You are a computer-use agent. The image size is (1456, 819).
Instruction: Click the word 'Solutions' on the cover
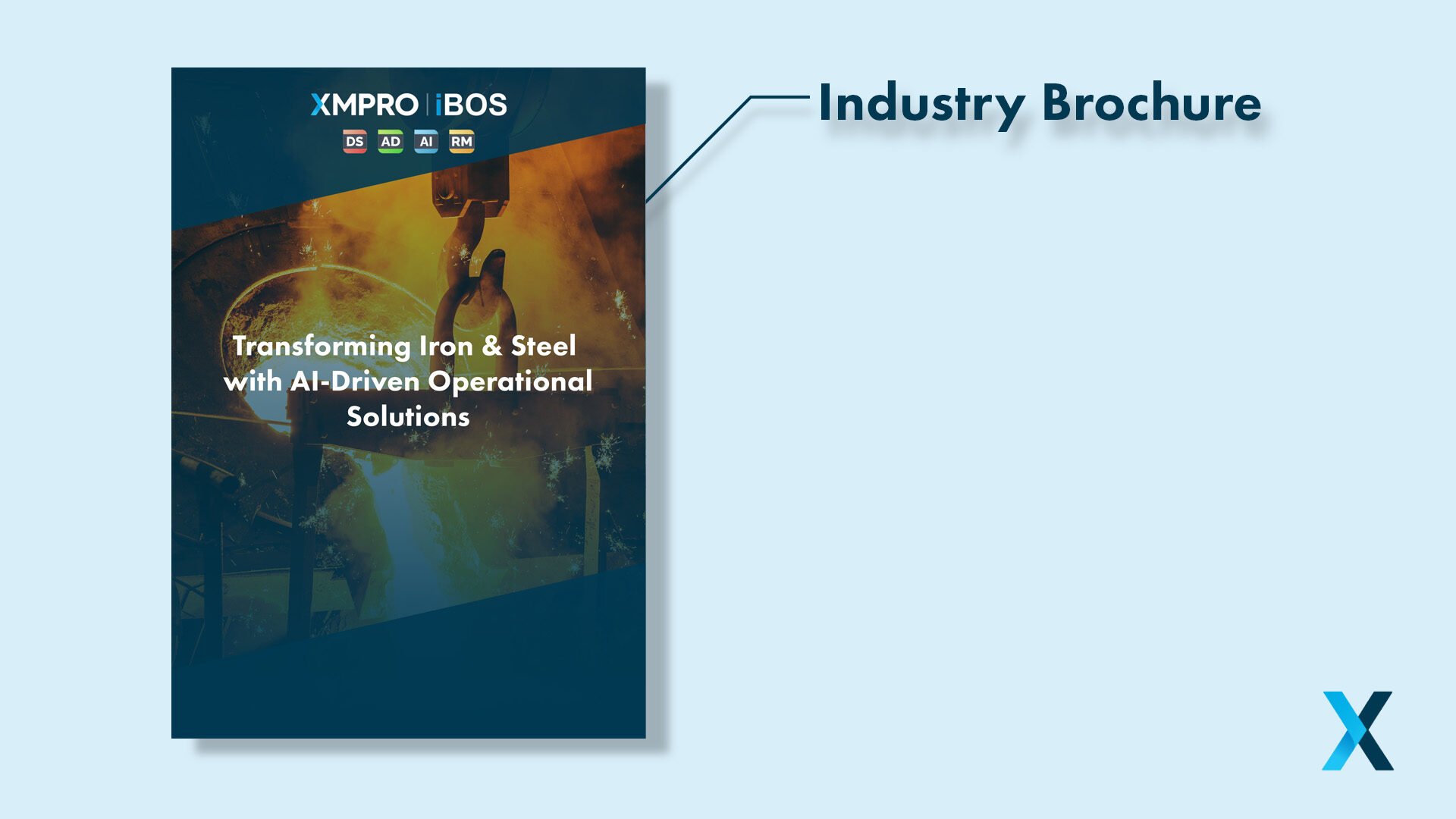point(408,416)
